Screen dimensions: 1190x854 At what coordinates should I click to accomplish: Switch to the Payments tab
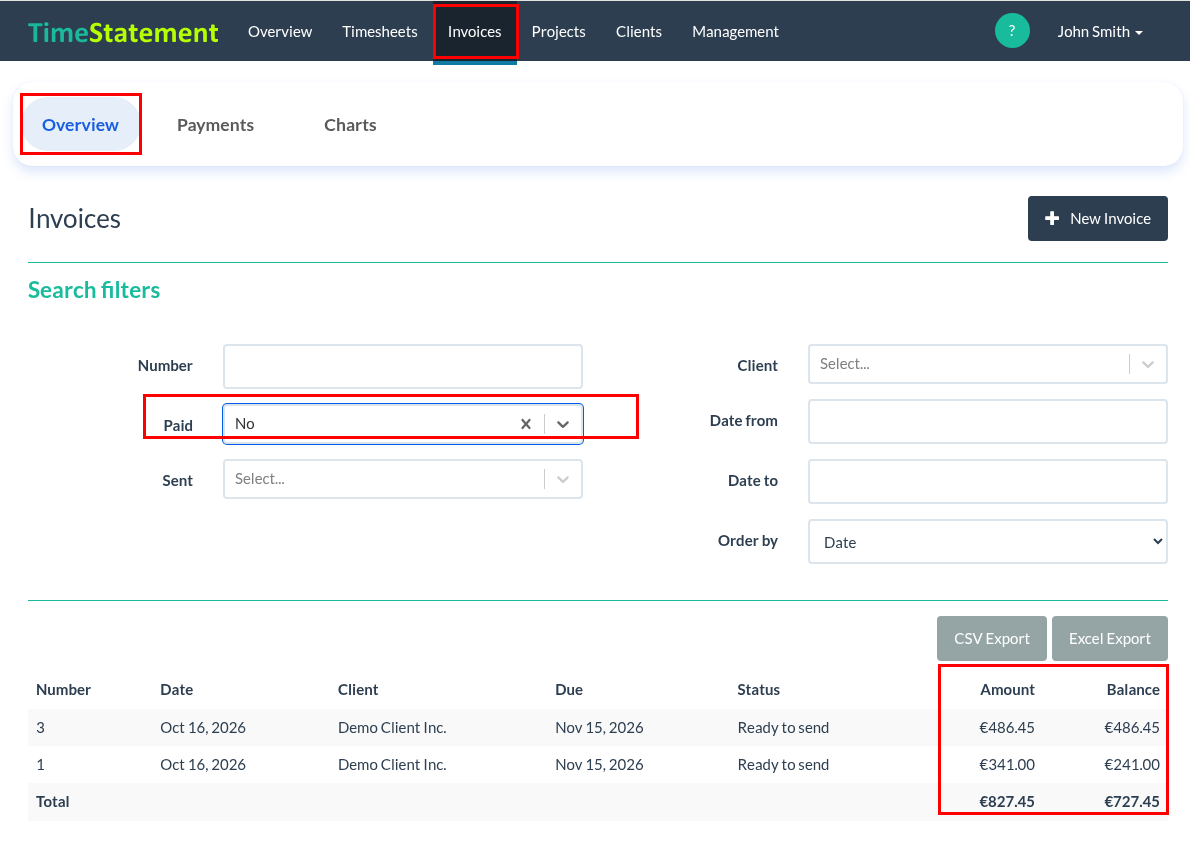(x=216, y=124)
